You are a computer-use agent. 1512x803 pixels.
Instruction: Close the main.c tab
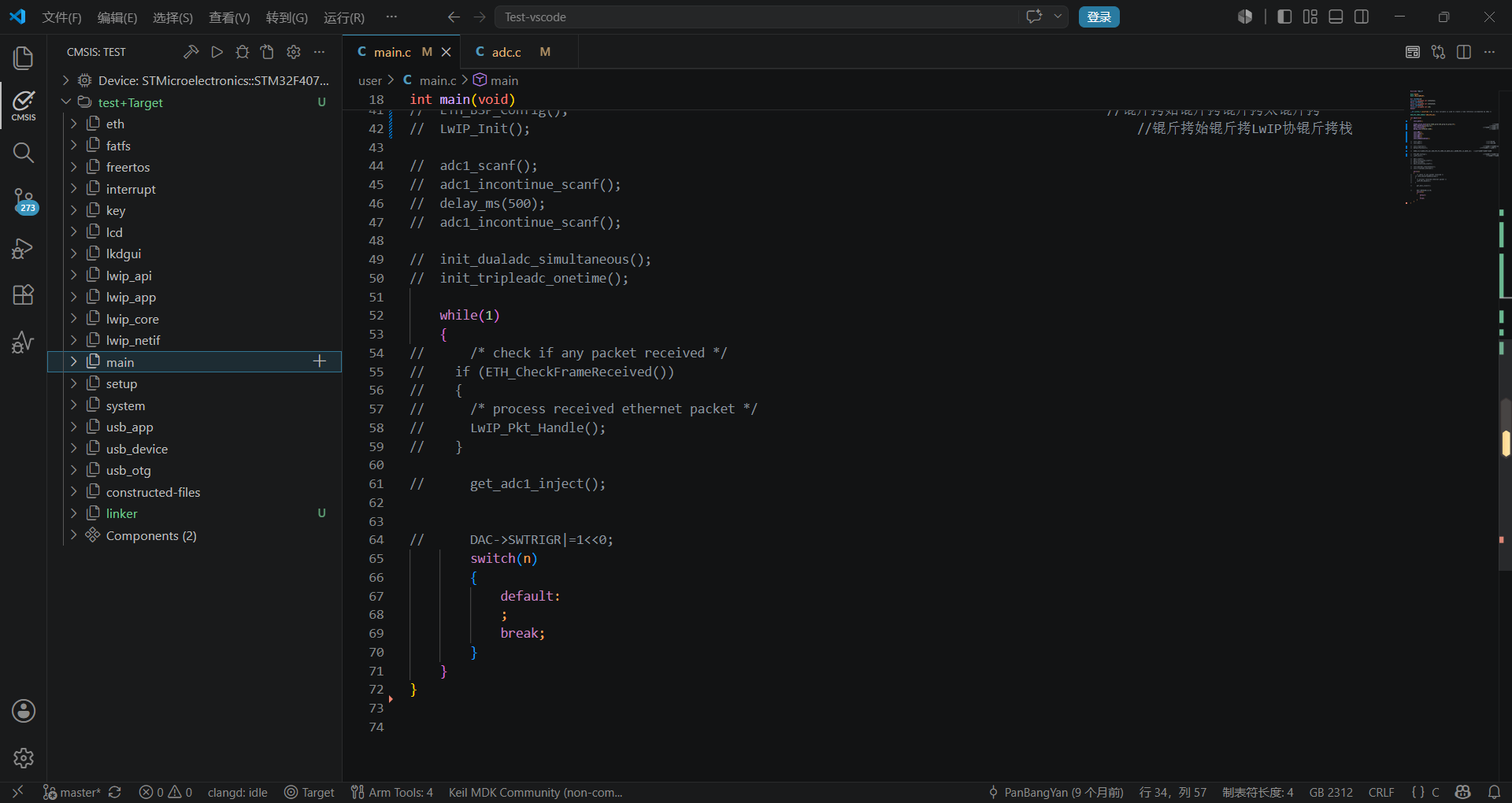[446, 52]
